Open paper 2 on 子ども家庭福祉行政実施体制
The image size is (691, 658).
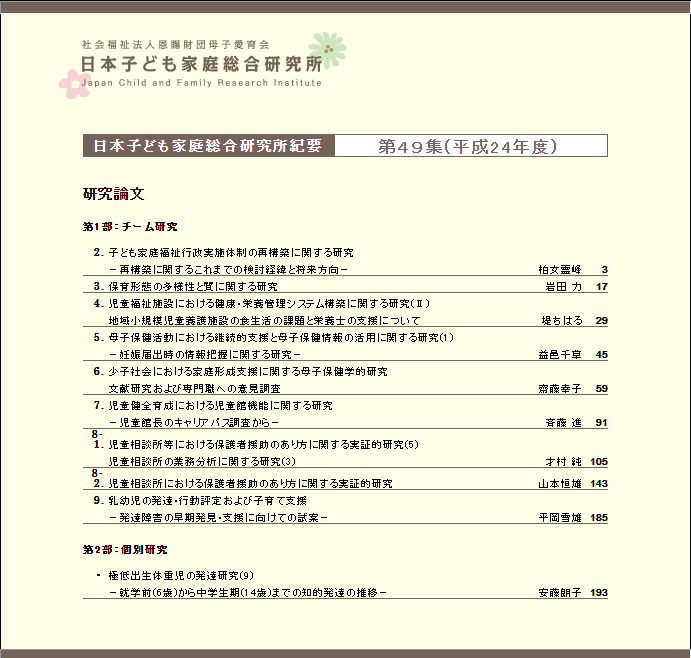click(x=230, y=252)
